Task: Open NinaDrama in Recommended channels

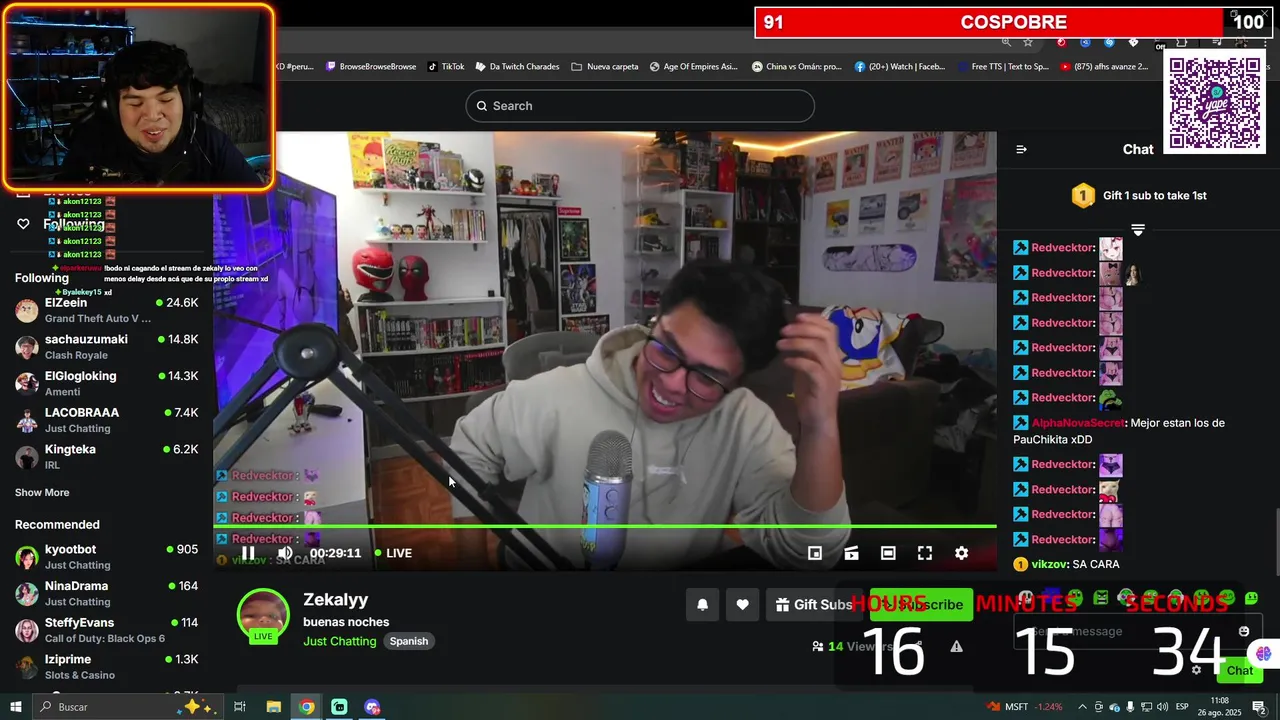Action: [106, 594]
